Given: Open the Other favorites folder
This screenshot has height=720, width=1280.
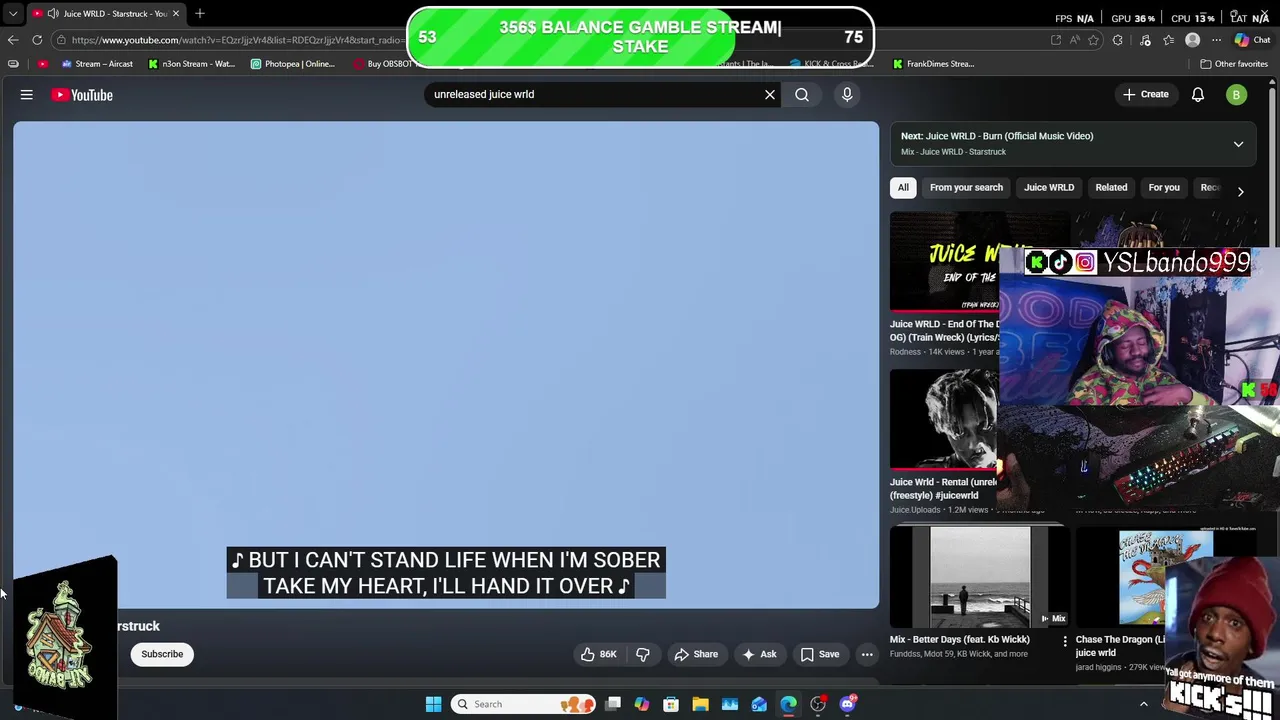Looking at the screenshot, I should (1234, 64).
